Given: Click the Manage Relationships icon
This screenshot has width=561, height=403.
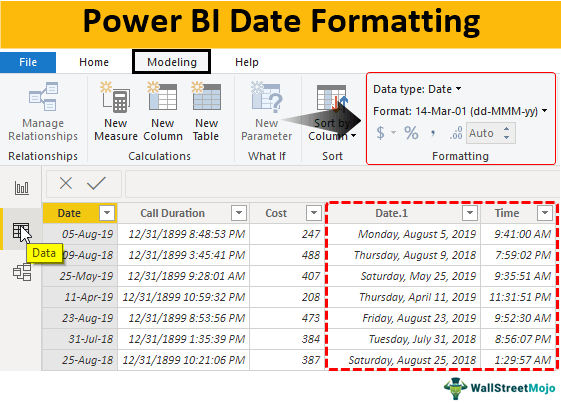Looking at the screenshot, I should coord(43,97).
